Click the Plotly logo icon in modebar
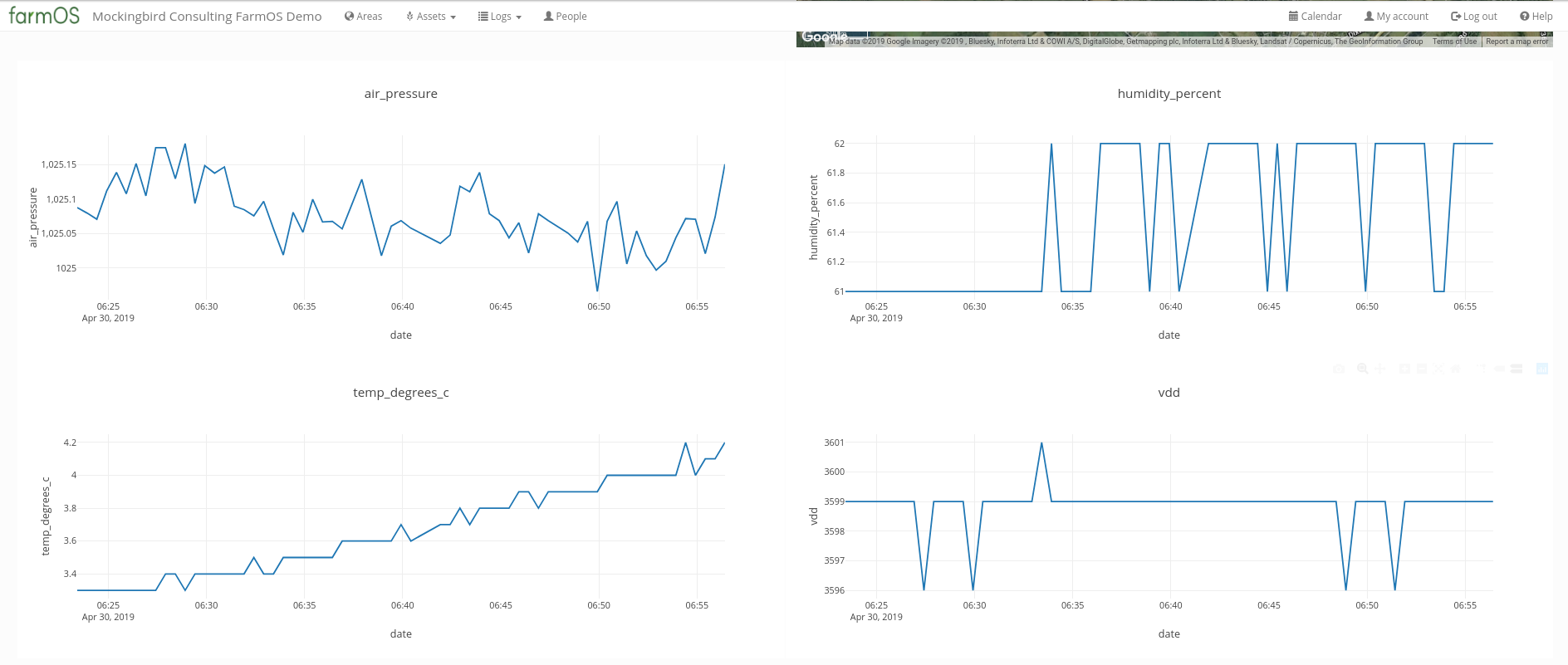Screen dimensions: 1568x665 click(1541, 369)
